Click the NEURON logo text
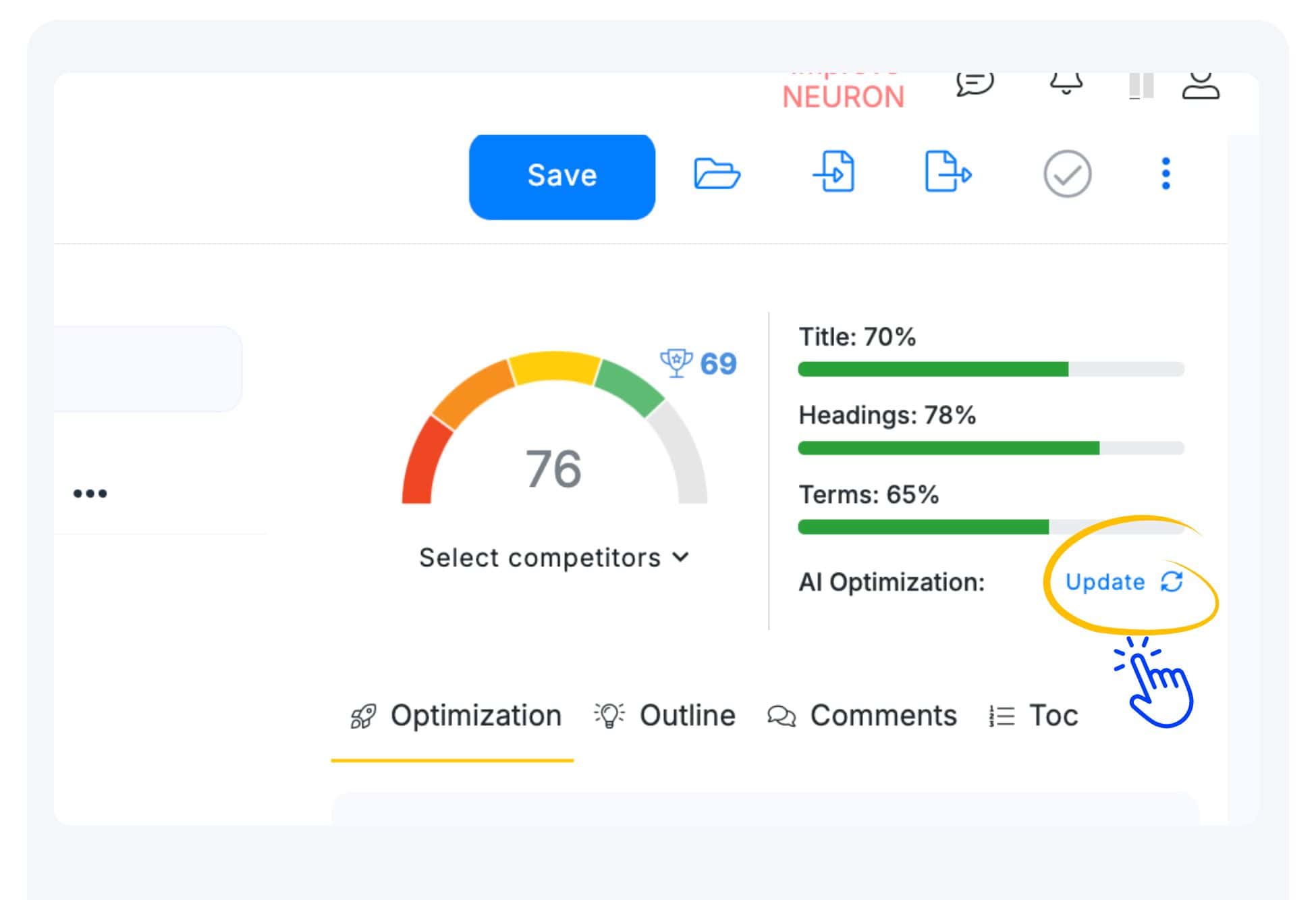The height and width of the screenshot is (900, 1316). (x=843, y=97)
